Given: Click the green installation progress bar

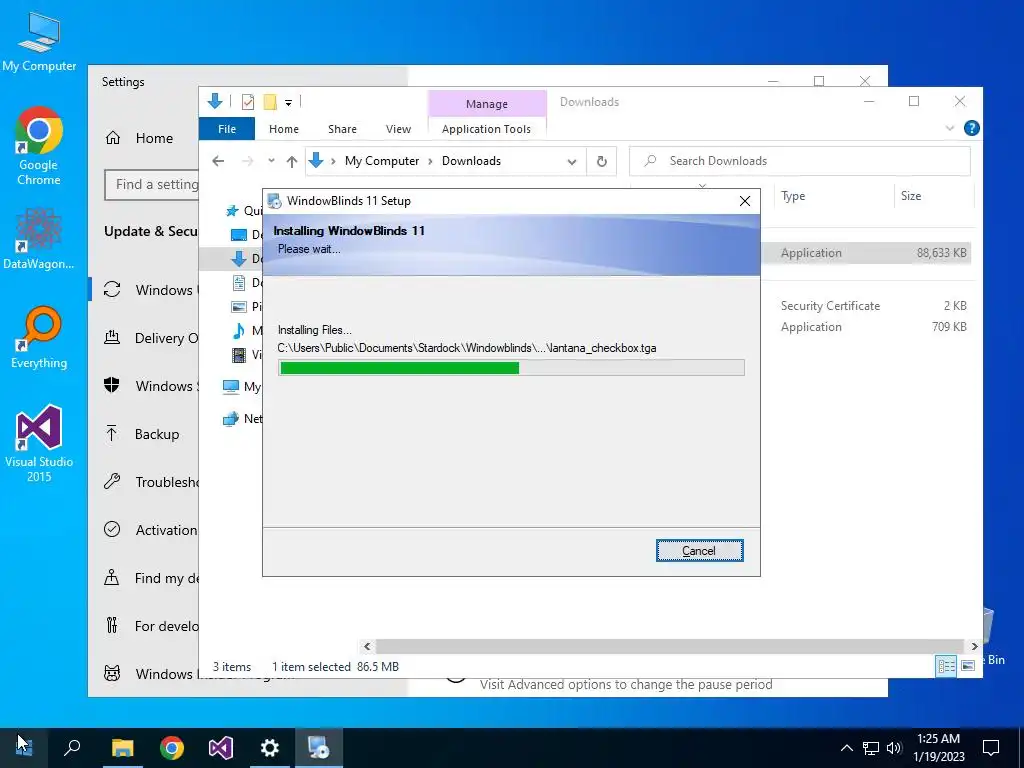Looking at the screenshot, I should [511, 368].
